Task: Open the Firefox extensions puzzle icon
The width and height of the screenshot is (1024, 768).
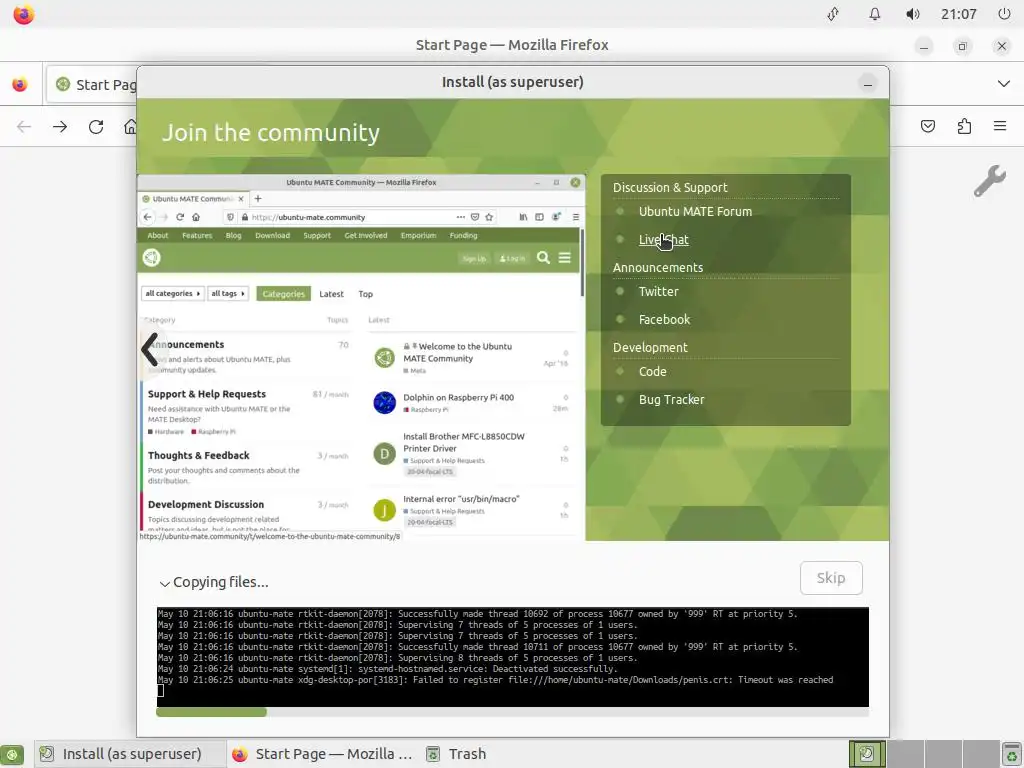Action: (964, 126)
